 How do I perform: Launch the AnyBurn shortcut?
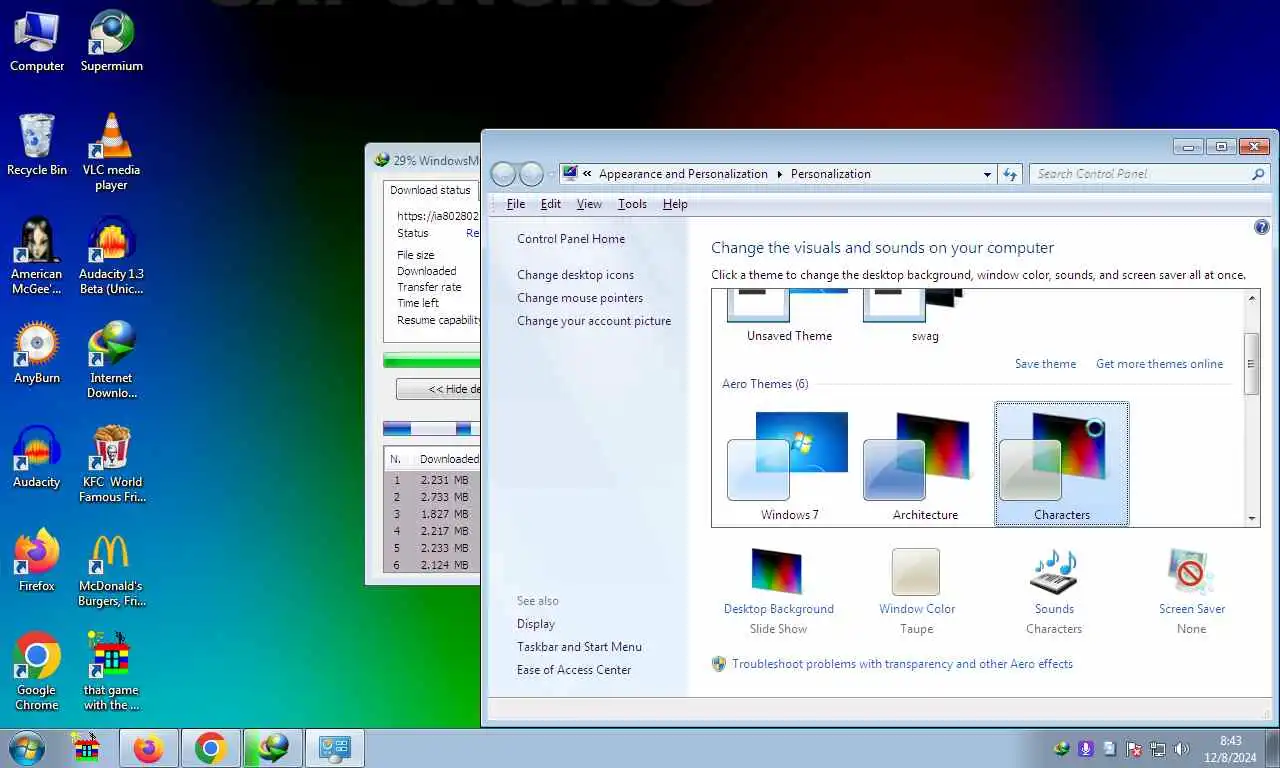click(37, 354)
